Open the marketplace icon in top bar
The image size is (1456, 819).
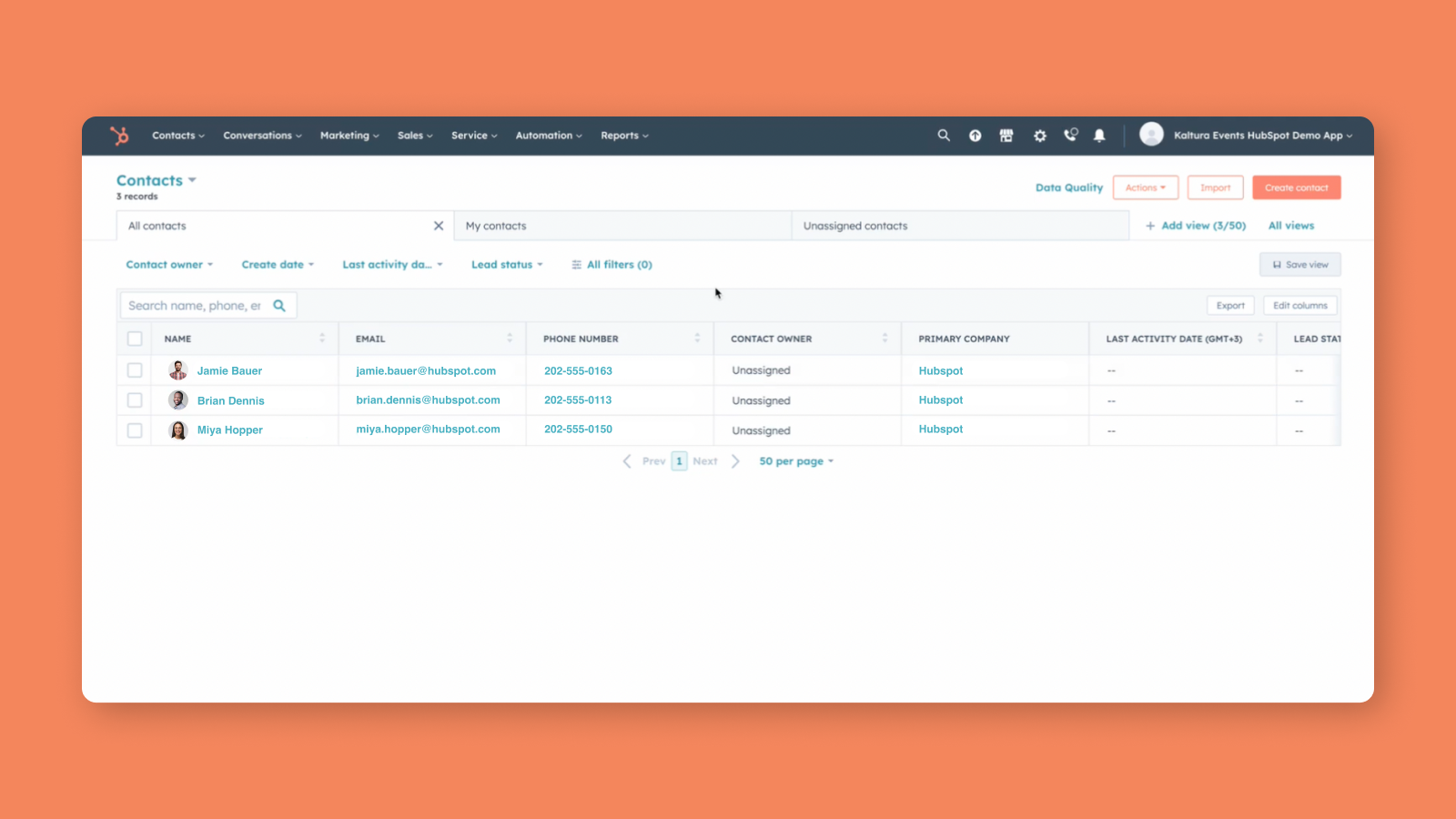(1006, 136)
